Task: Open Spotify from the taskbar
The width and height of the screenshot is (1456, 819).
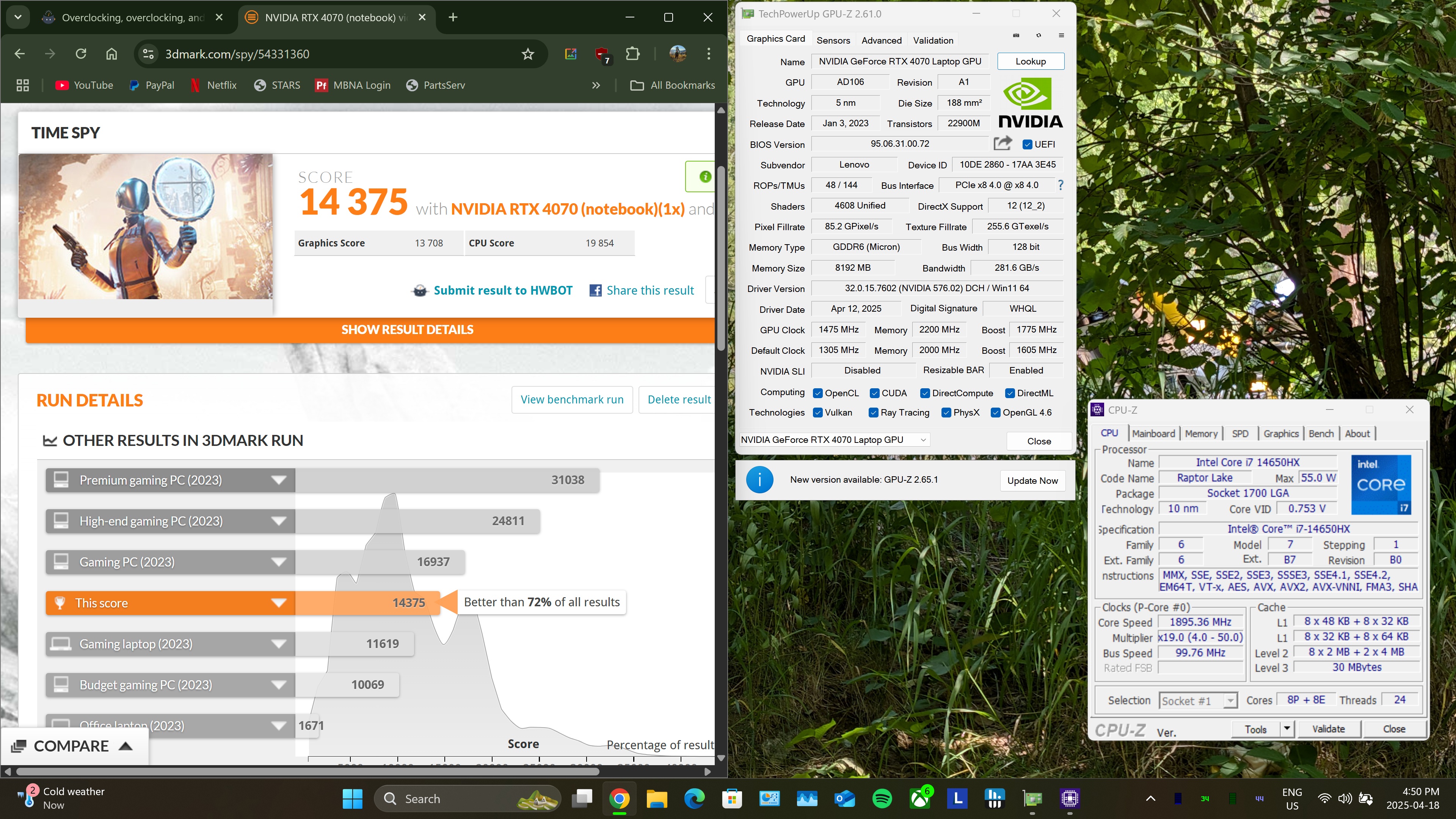Action: [882, 799]
